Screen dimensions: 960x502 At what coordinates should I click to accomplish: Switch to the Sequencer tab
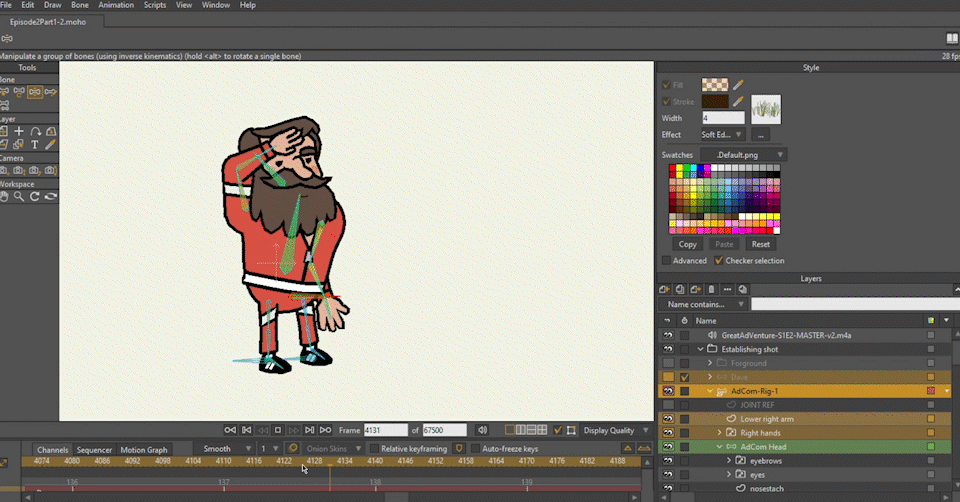pyautogui.click(x=94, y=449)
